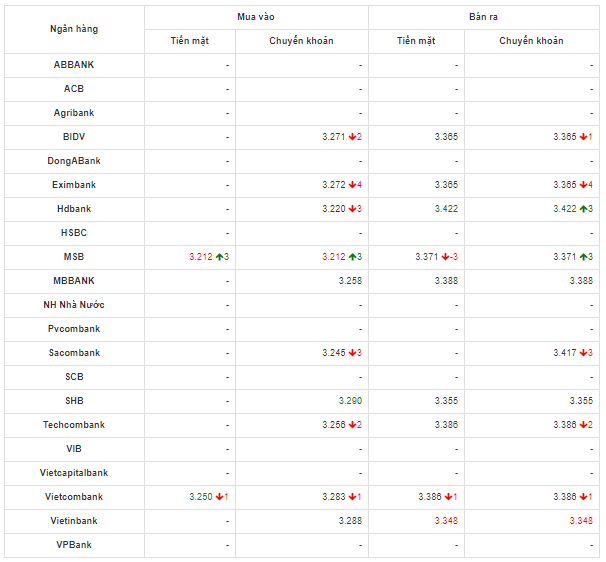This screenshot has height=562, width=606.
Task: Click the VPBank name in the last row
Action: (74, 545)
